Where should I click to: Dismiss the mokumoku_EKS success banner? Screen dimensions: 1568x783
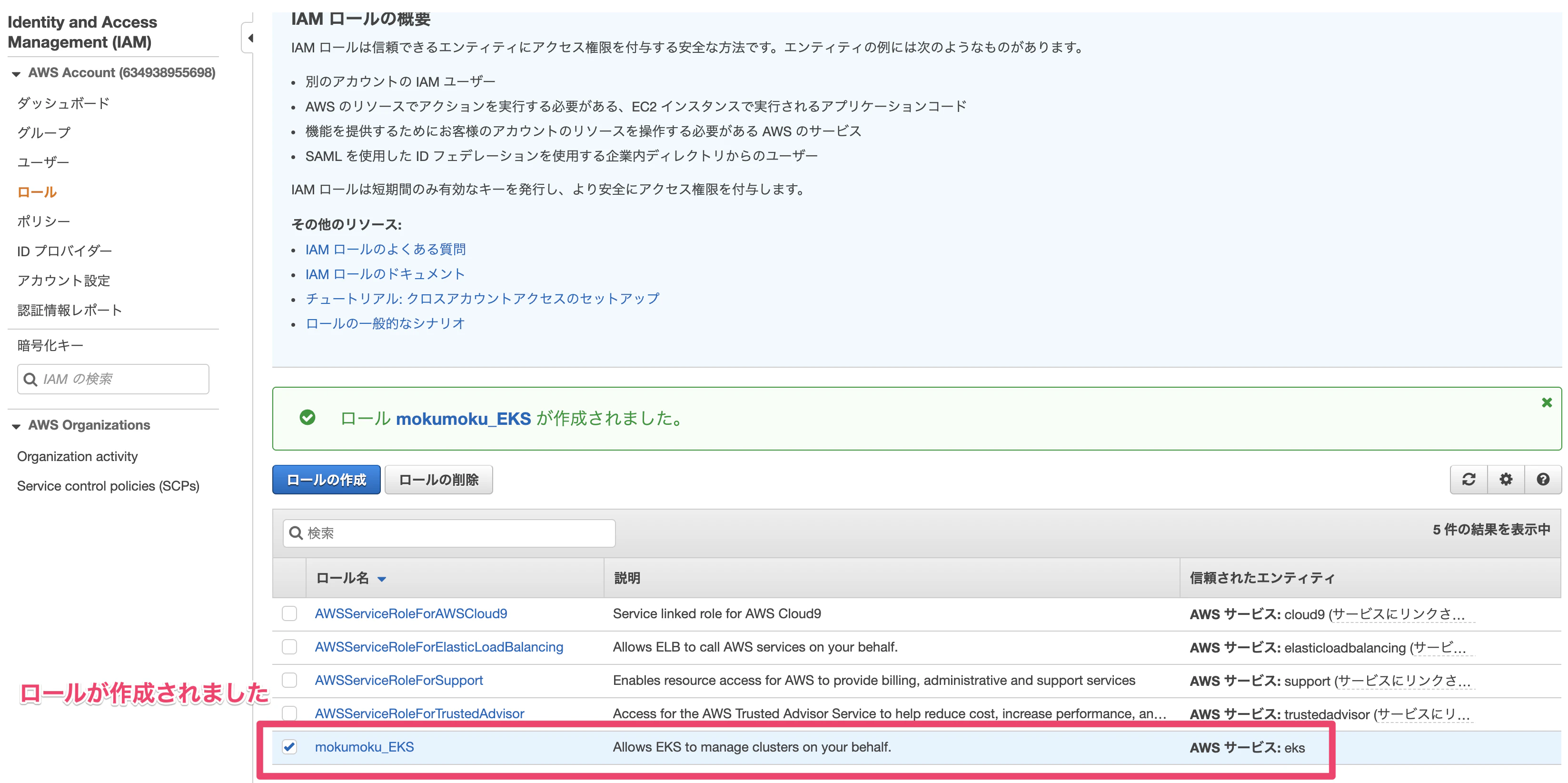(1546, 402)
